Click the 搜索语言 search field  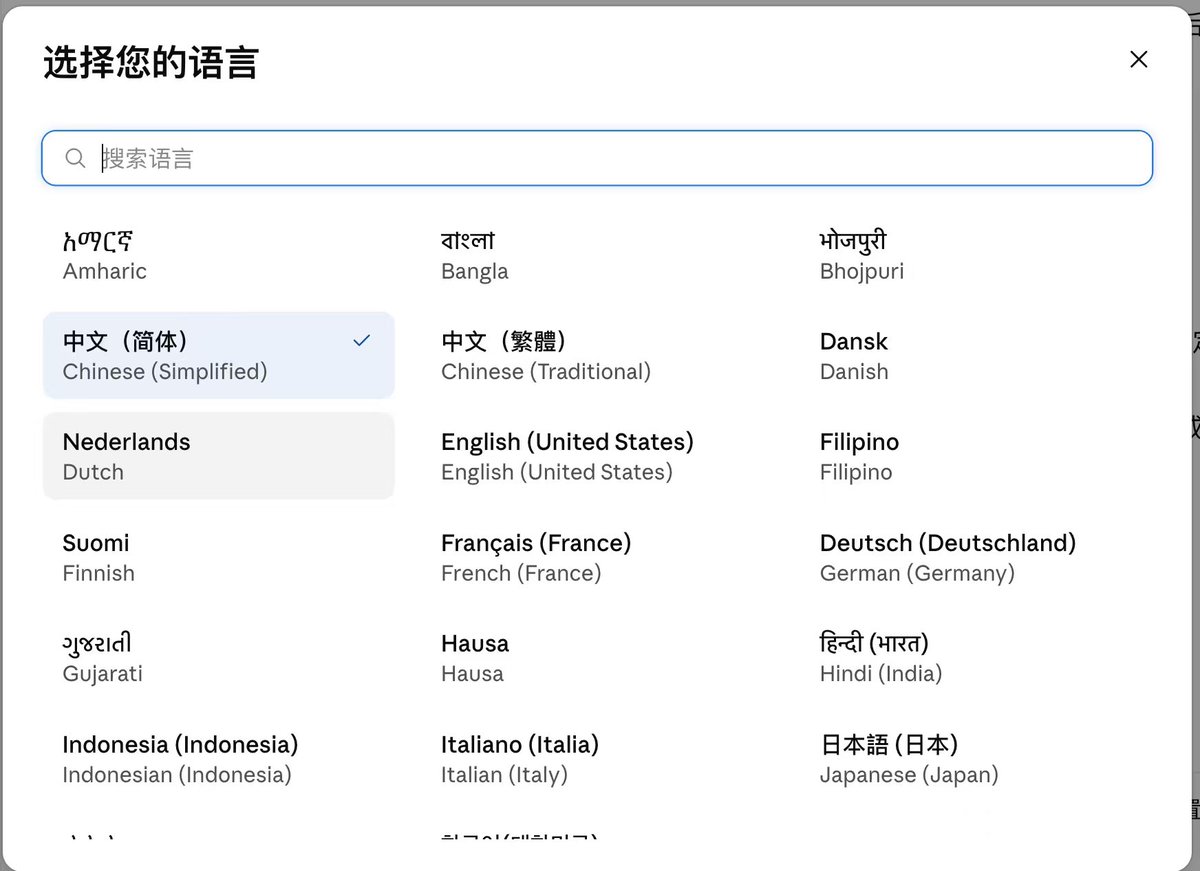(597, 158)
